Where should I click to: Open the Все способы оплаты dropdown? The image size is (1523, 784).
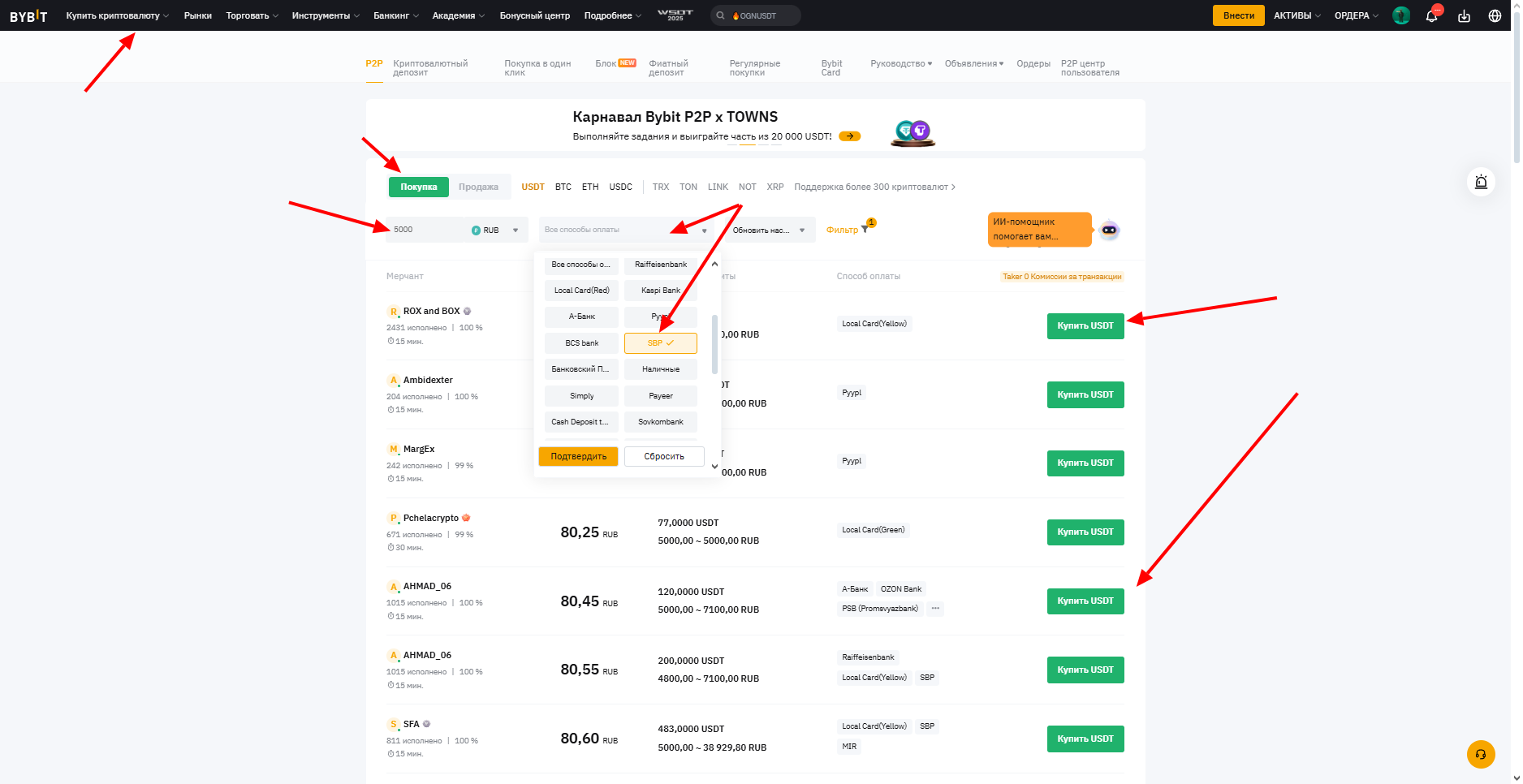[627, 230]
